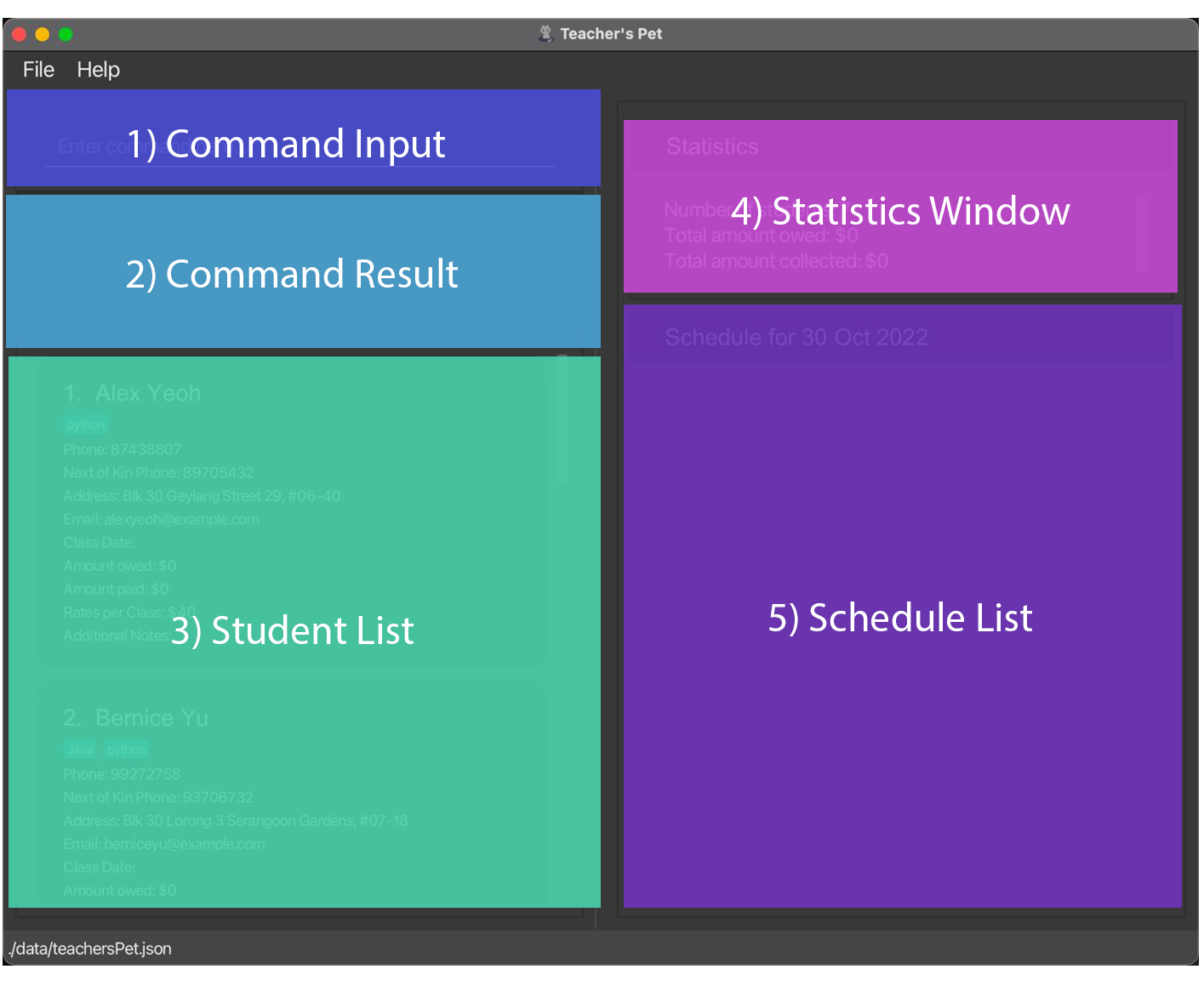Click 'Amount owed: $0' in Alex Yeoh's card
Image resolution: width=1204 pixels, height=992 pixels.
(x=120, y=566)
